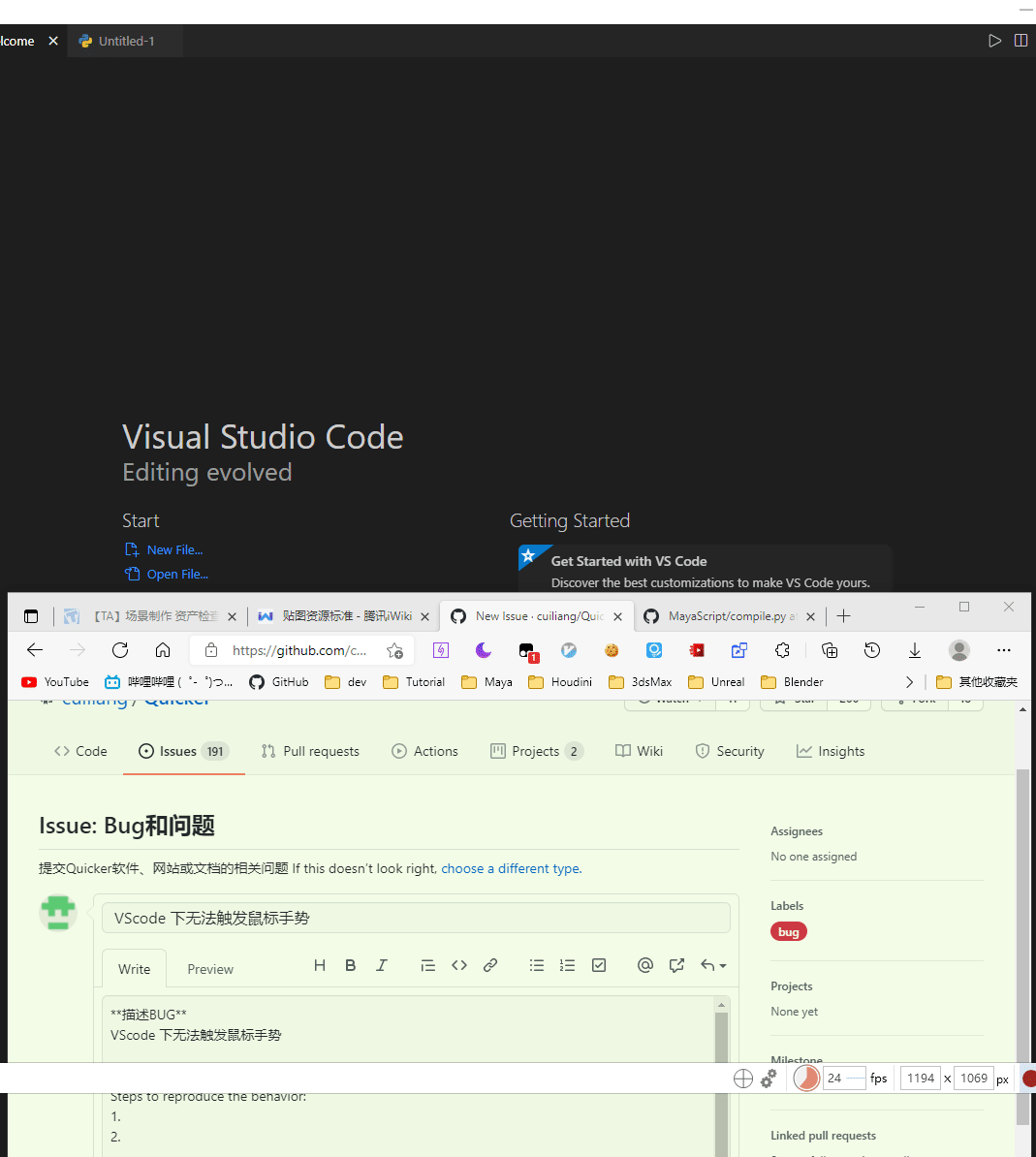Click the cookie extension icon
The height and width of the screenshot is (1157, 1036).
point(612,650)
